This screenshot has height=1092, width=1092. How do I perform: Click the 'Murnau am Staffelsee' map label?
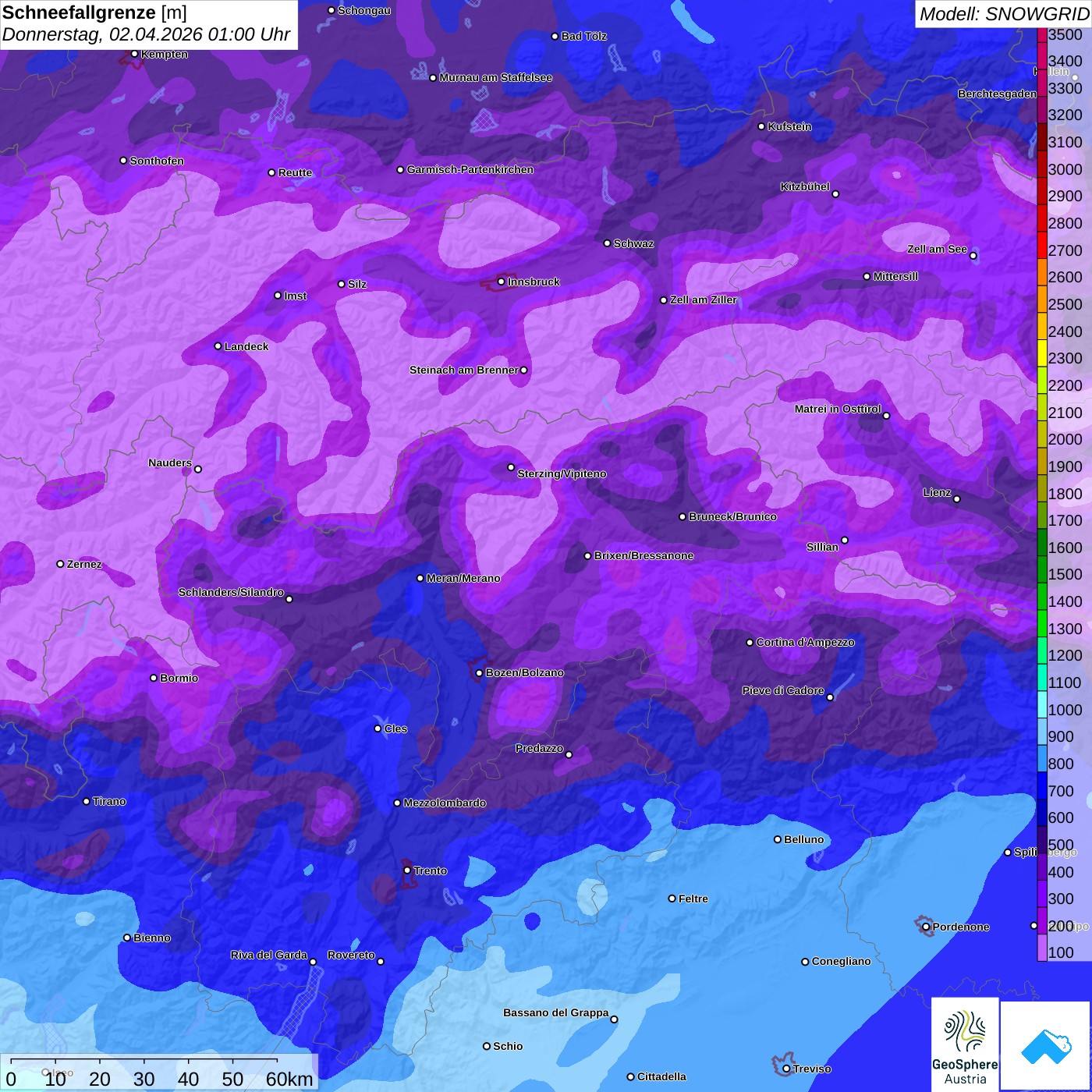tap(495, 77)
